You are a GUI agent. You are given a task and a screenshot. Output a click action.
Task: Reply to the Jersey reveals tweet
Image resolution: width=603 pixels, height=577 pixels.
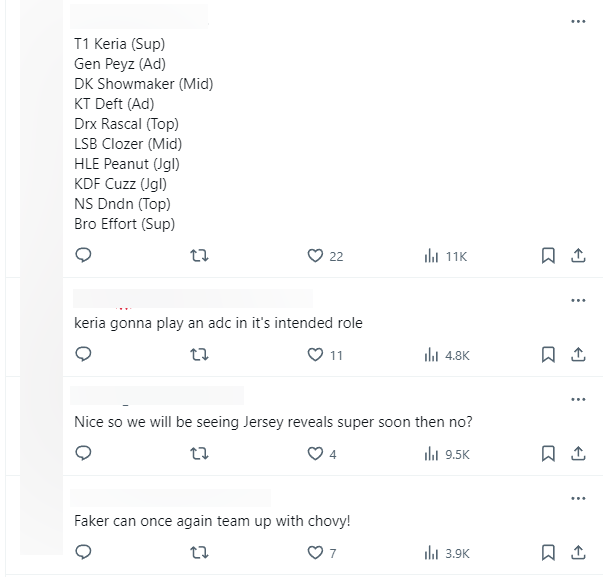(84, 453)
